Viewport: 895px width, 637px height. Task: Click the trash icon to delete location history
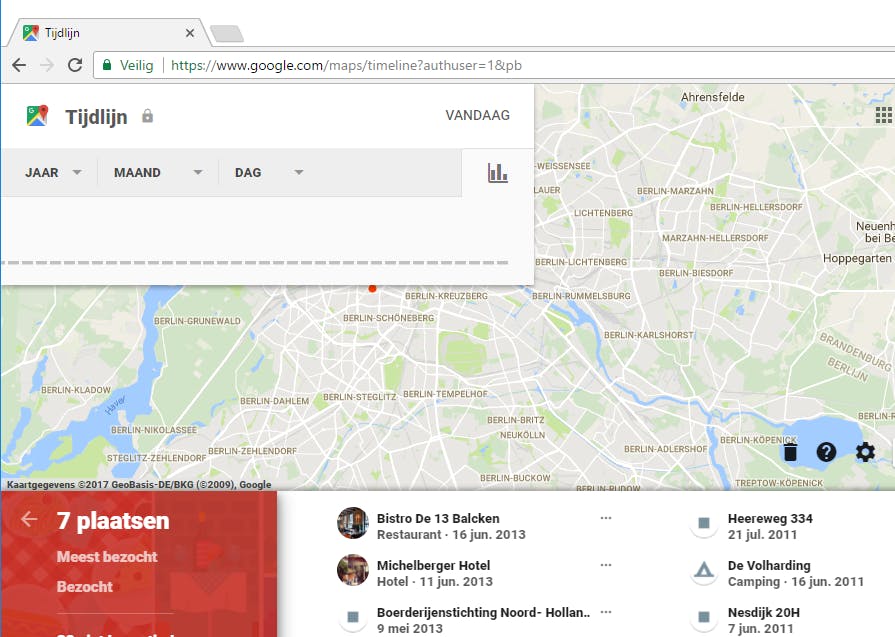click(x=790, y=452)
